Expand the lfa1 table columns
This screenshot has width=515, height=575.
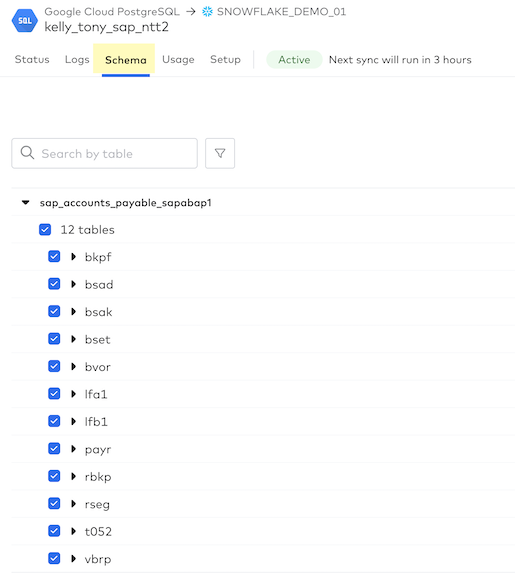(x=73, y=394)
